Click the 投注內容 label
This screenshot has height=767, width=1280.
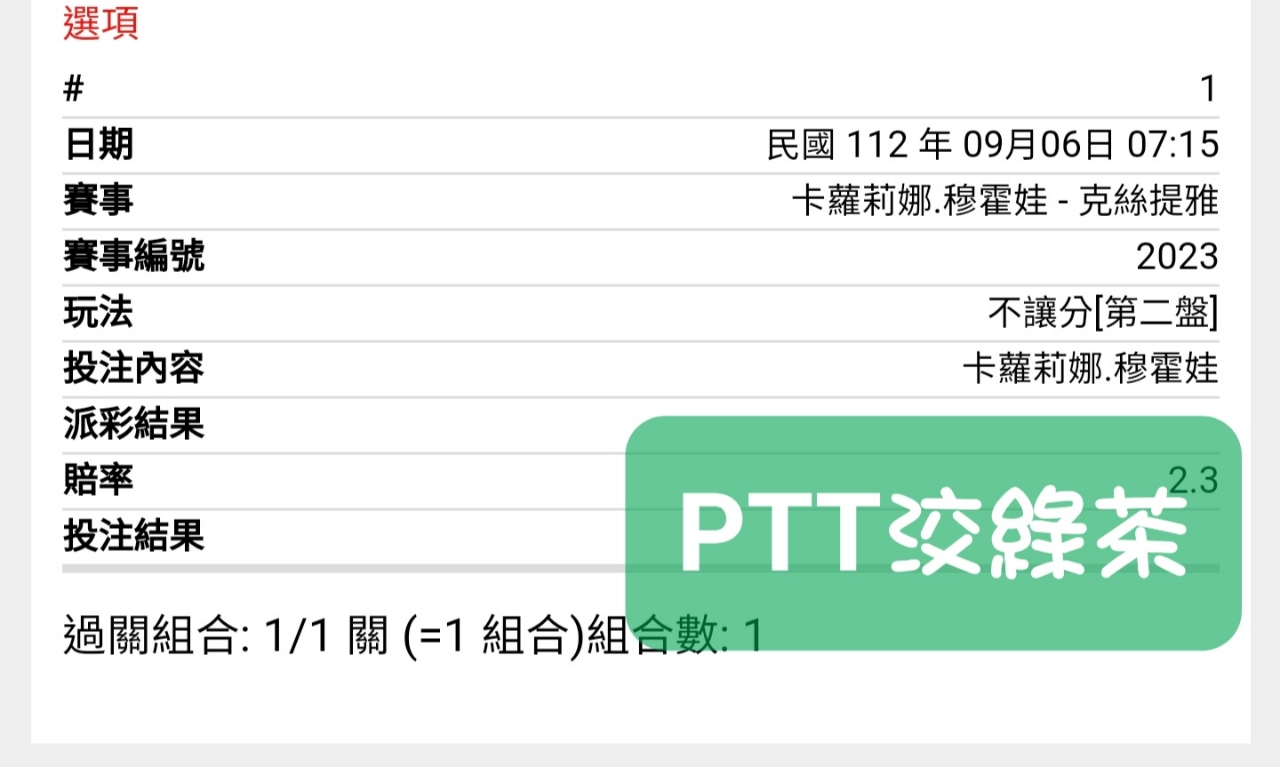coord(133,369)
